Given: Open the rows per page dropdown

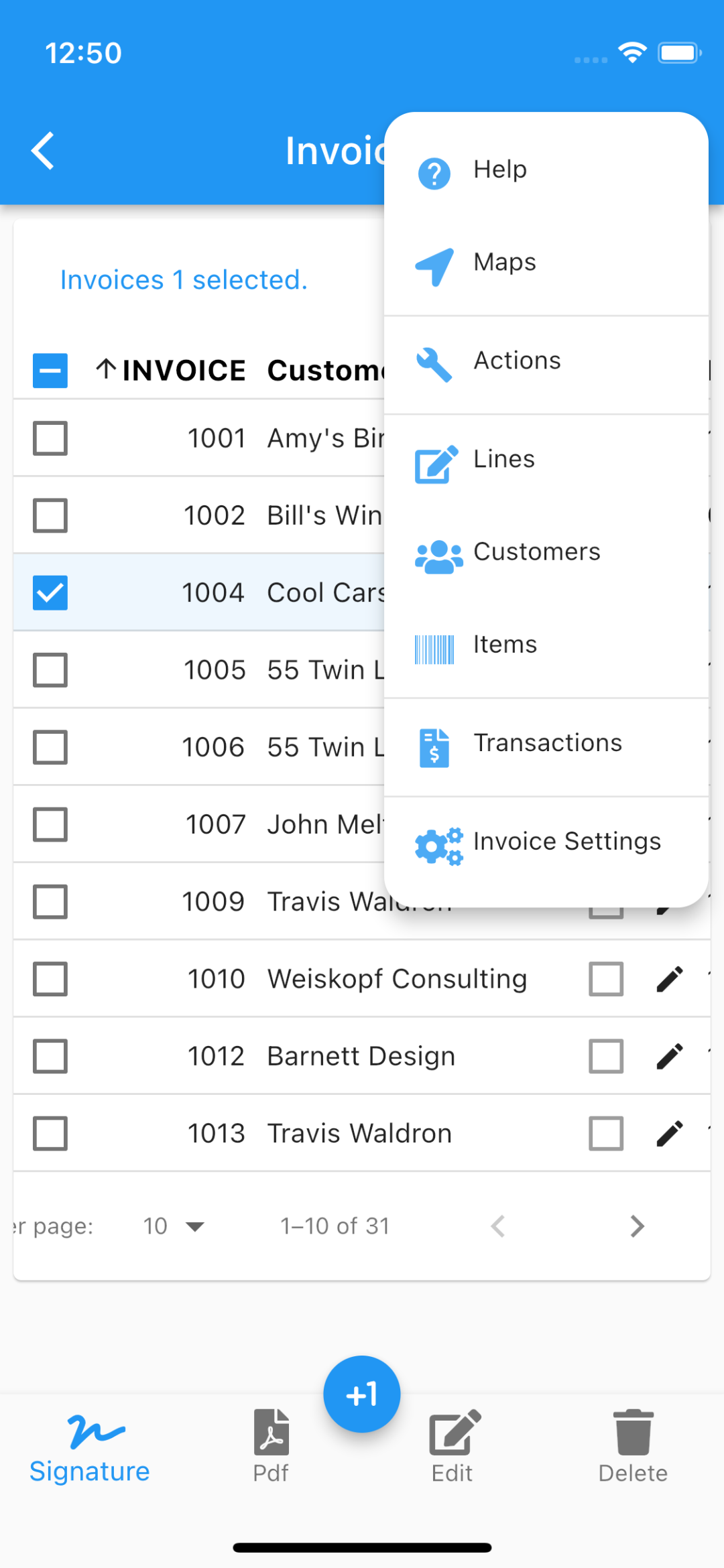Looking at the screenshot, I should (x=173, y=1226).
